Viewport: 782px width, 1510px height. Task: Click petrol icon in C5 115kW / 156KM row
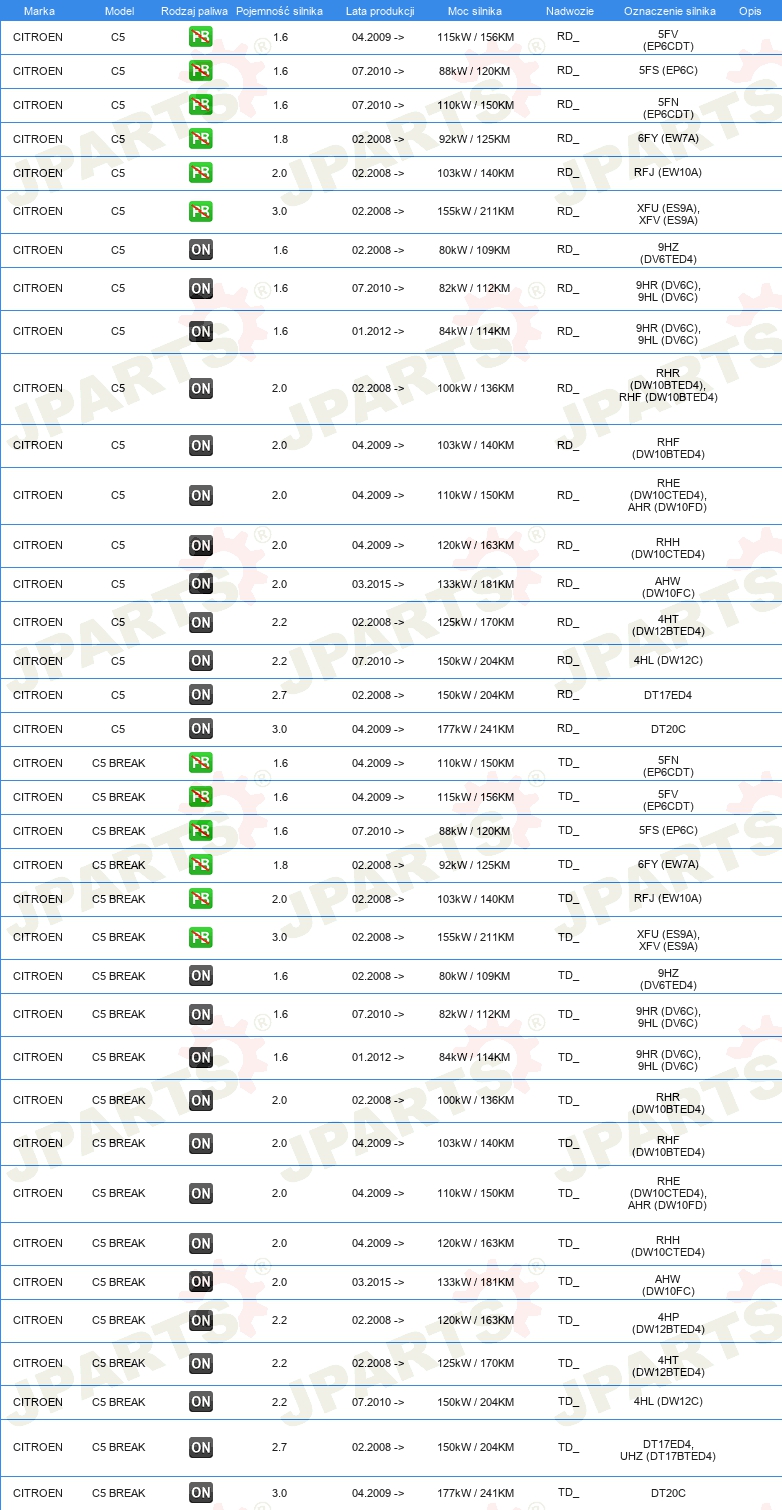[x=200, y=38]
